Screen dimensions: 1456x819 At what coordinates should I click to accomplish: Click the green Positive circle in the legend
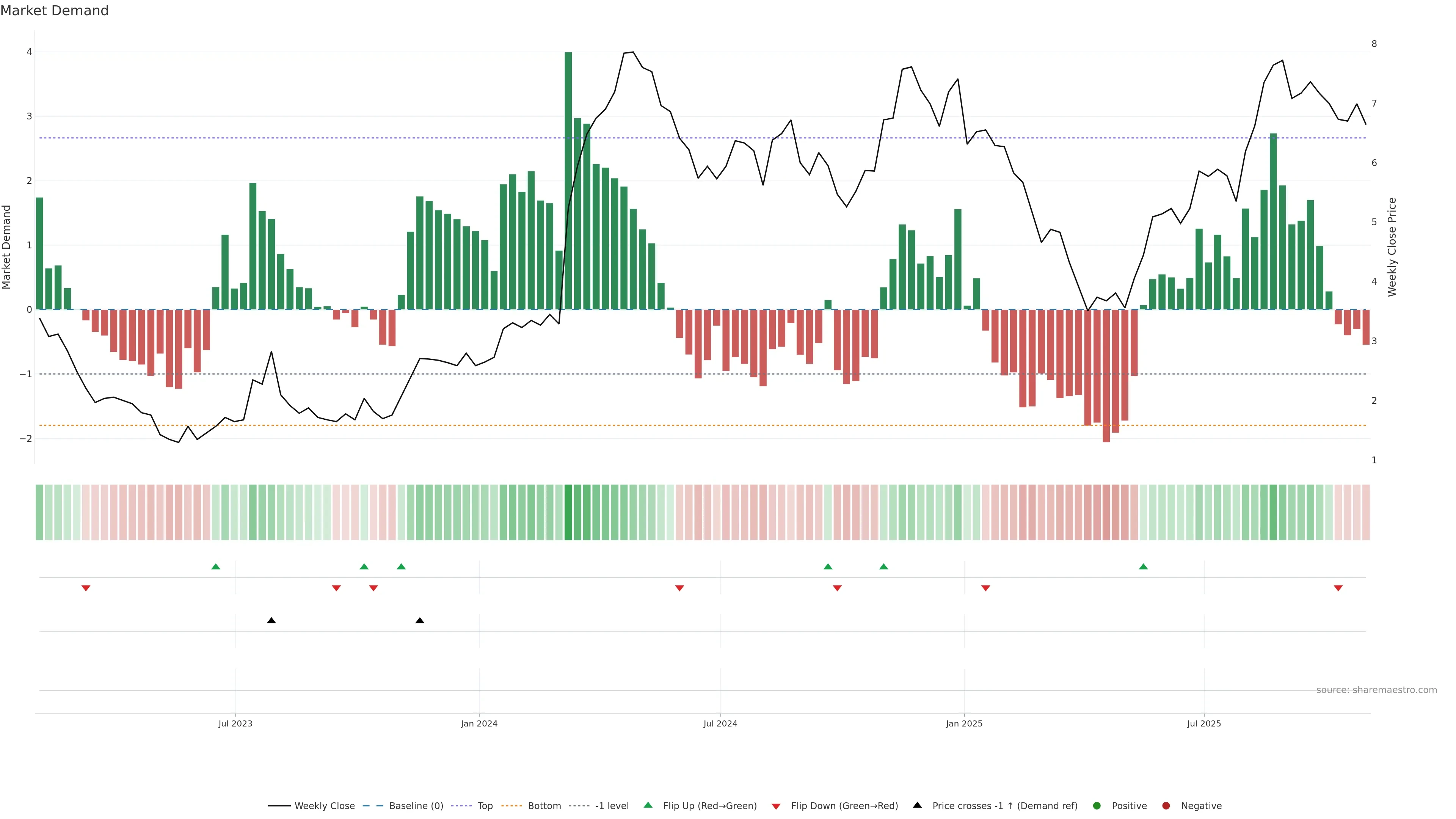[x=1097, y=806]
